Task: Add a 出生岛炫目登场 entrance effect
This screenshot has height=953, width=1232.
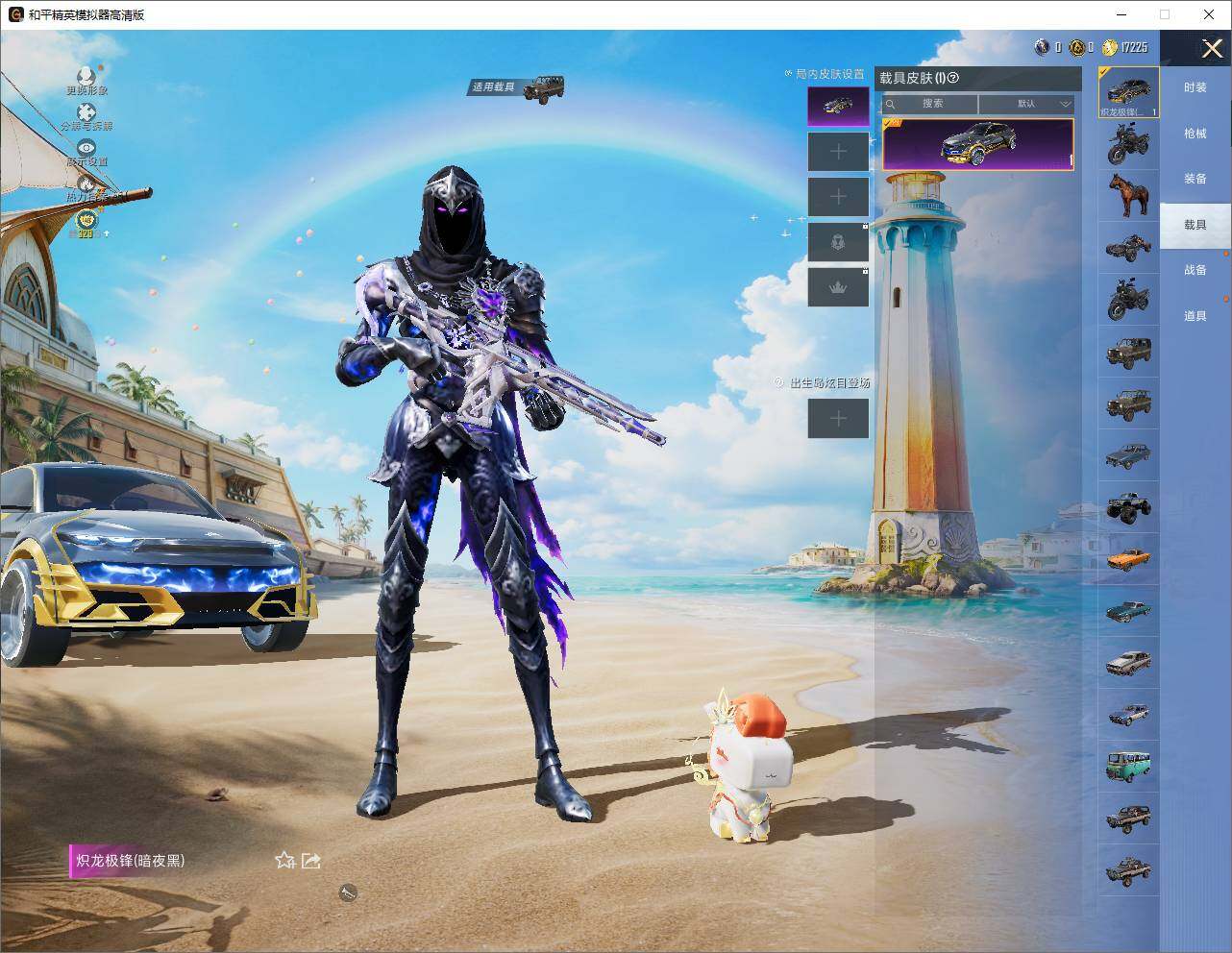Action: [838, 418]
